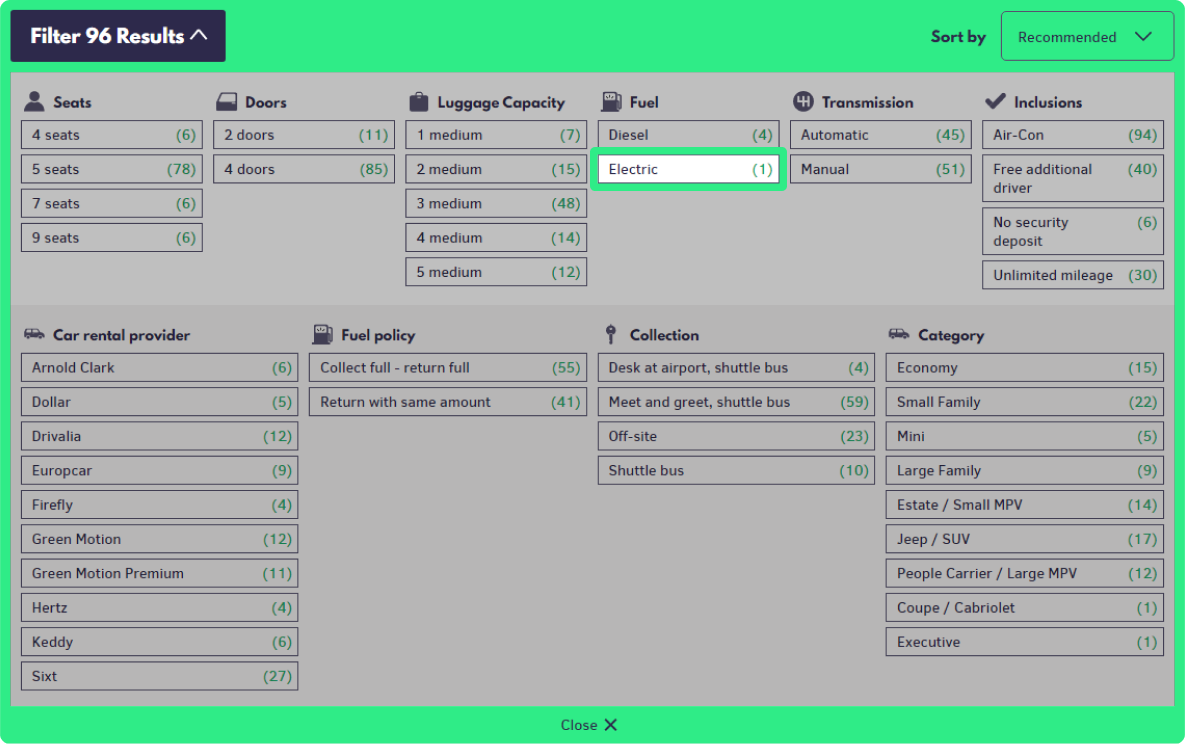Choose Collect full - return full policy

[x=447, y=367]
